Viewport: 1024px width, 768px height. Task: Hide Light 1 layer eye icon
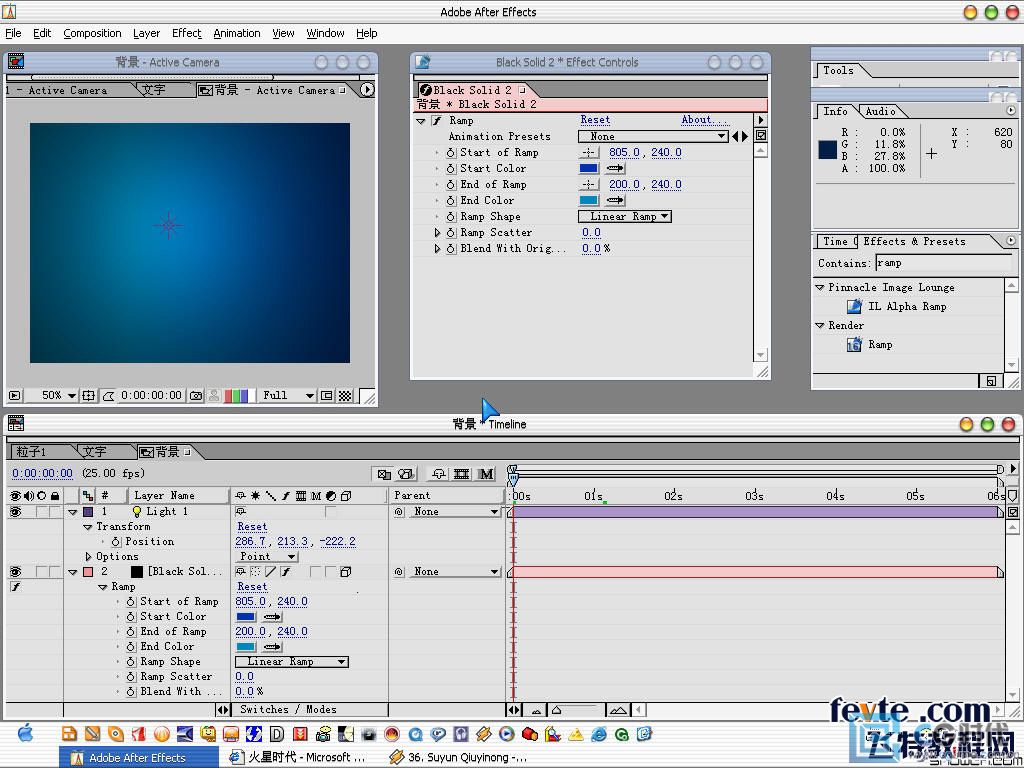pyautogui.click(x=15, y=512)
